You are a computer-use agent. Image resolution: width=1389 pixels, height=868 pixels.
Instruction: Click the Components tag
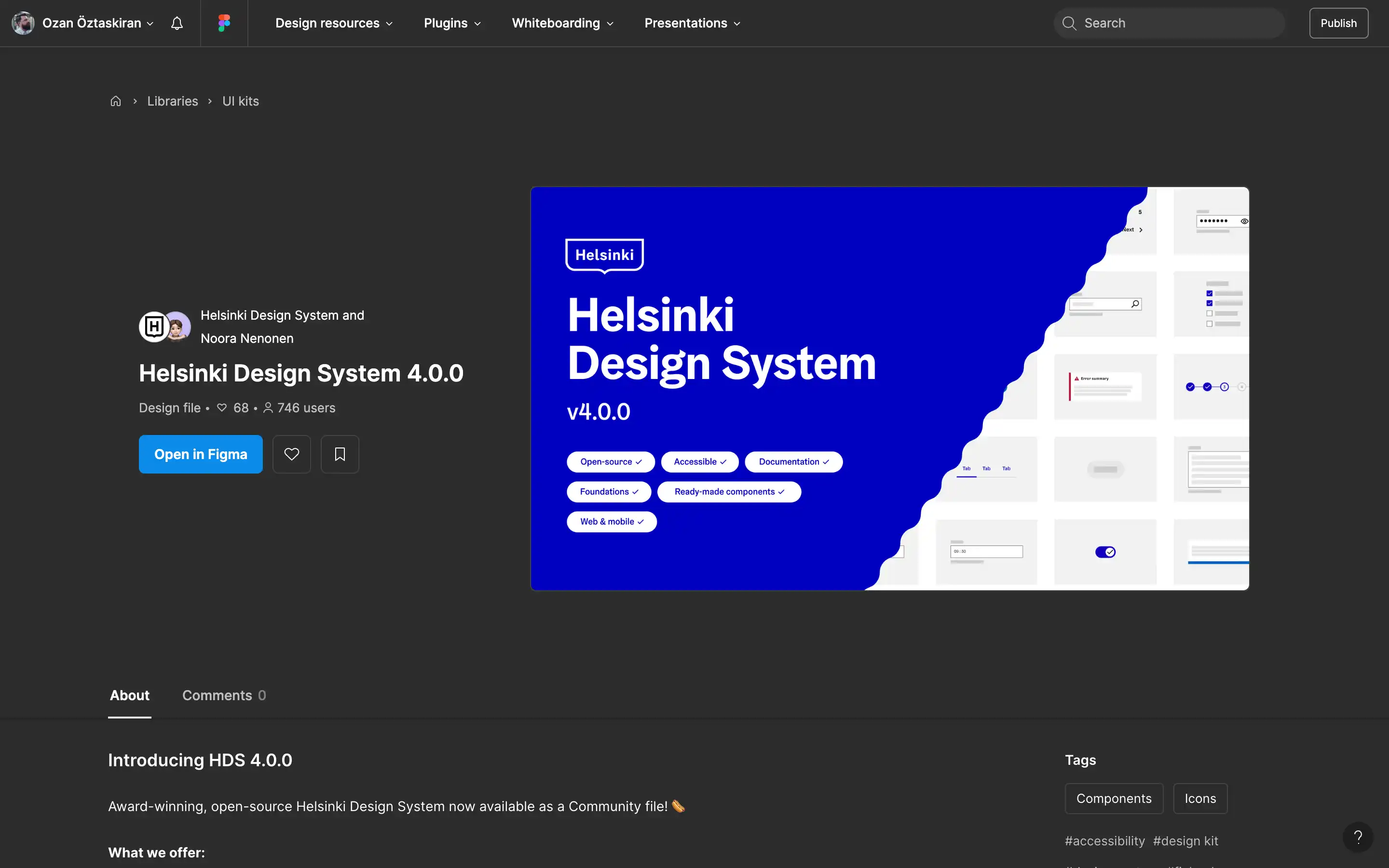tap(1114, 799)
